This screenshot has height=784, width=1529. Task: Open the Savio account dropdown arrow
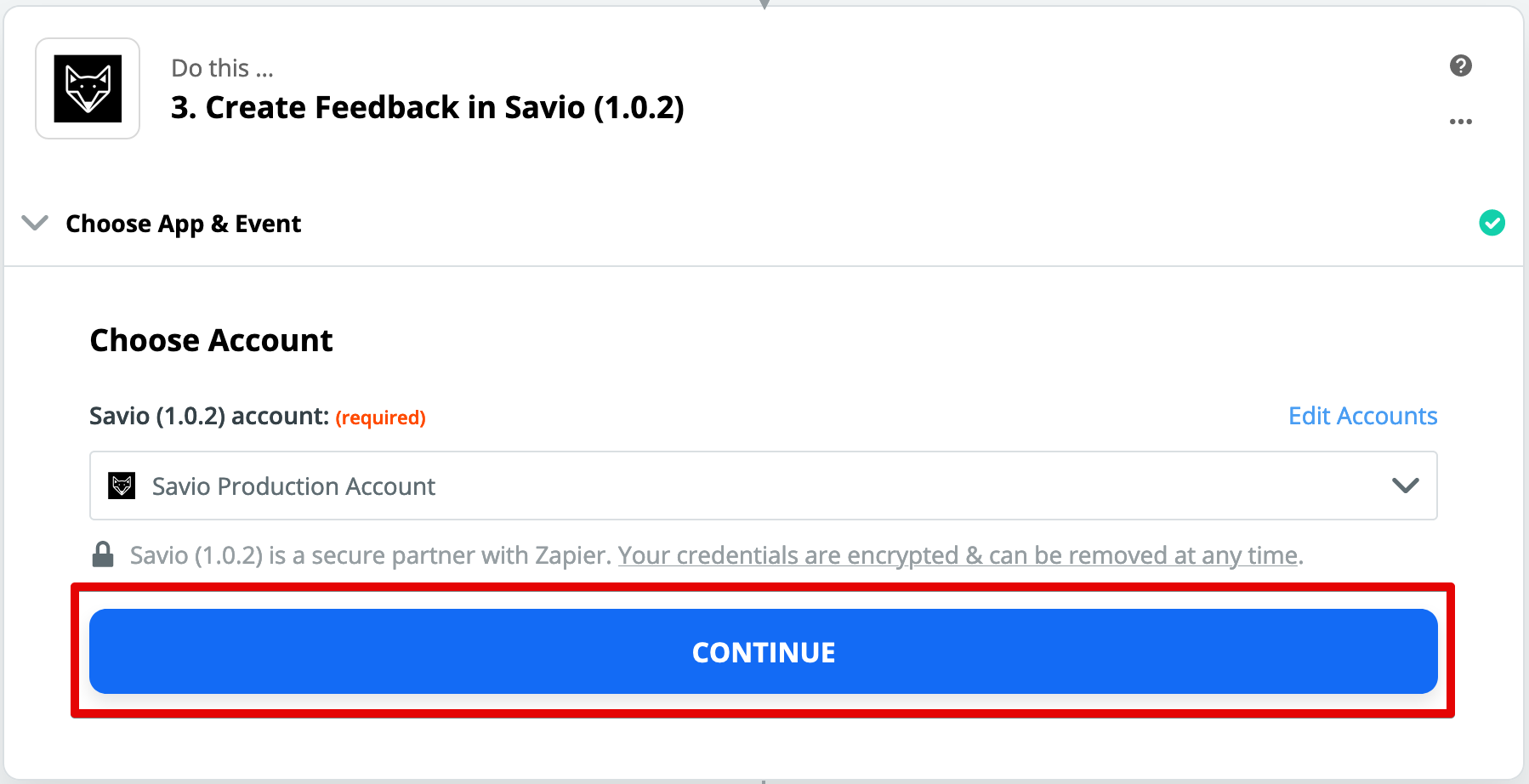pos(1405,486)
